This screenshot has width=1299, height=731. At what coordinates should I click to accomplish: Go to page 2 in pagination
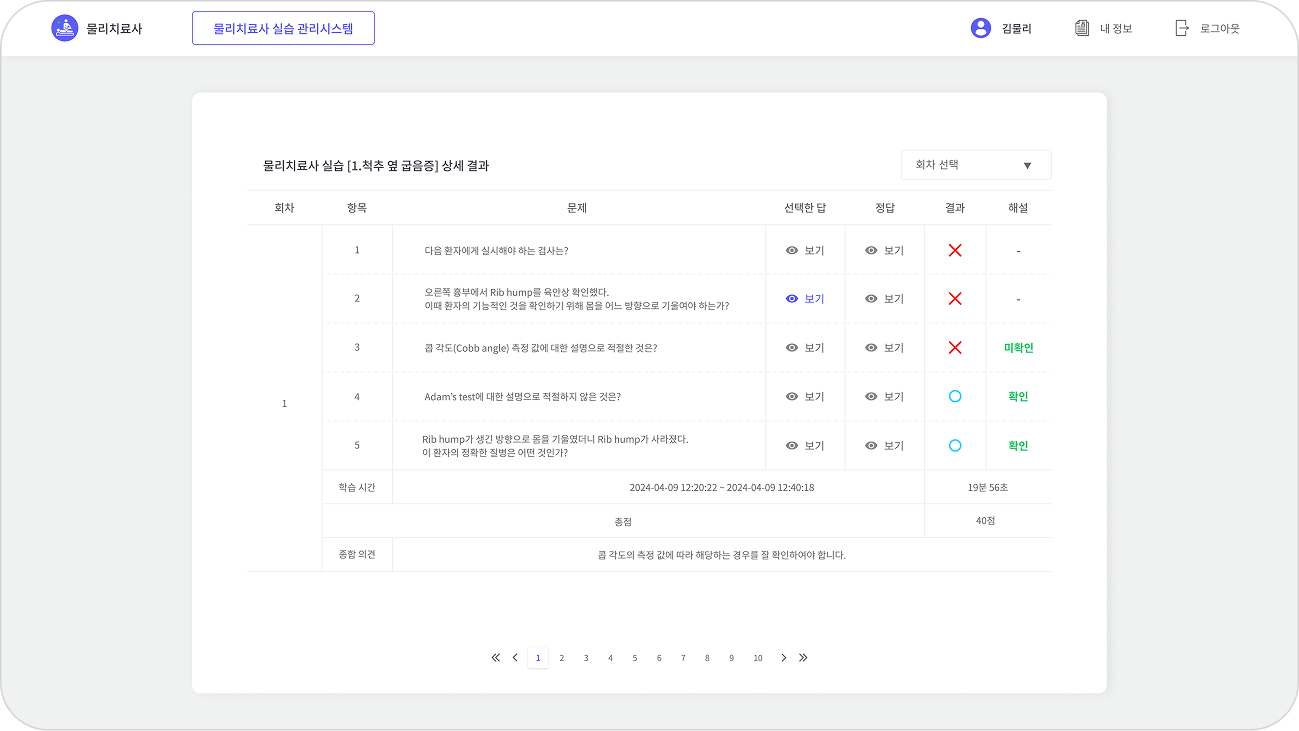click(562, 658)
